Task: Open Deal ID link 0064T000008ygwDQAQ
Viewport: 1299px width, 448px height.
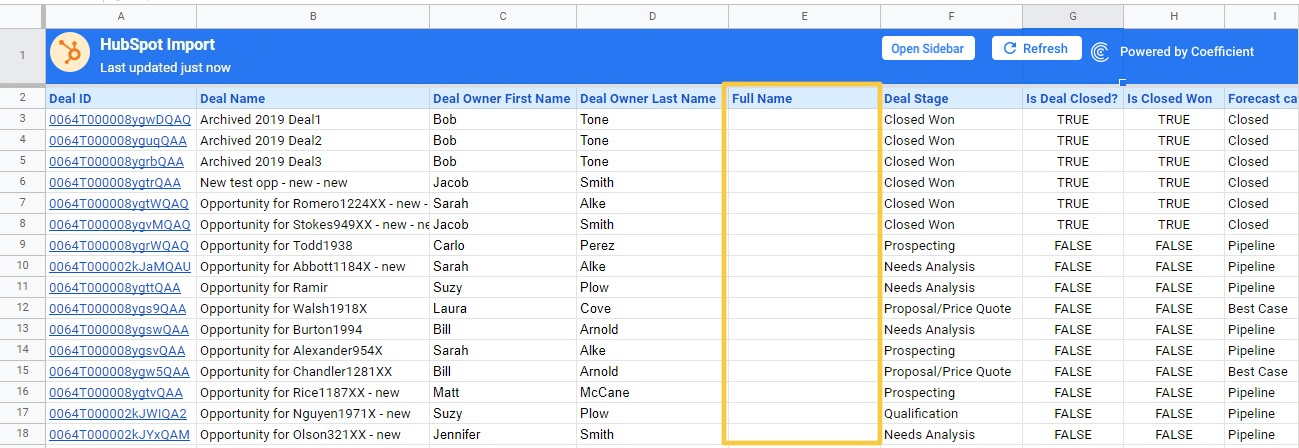Action: 119,120
